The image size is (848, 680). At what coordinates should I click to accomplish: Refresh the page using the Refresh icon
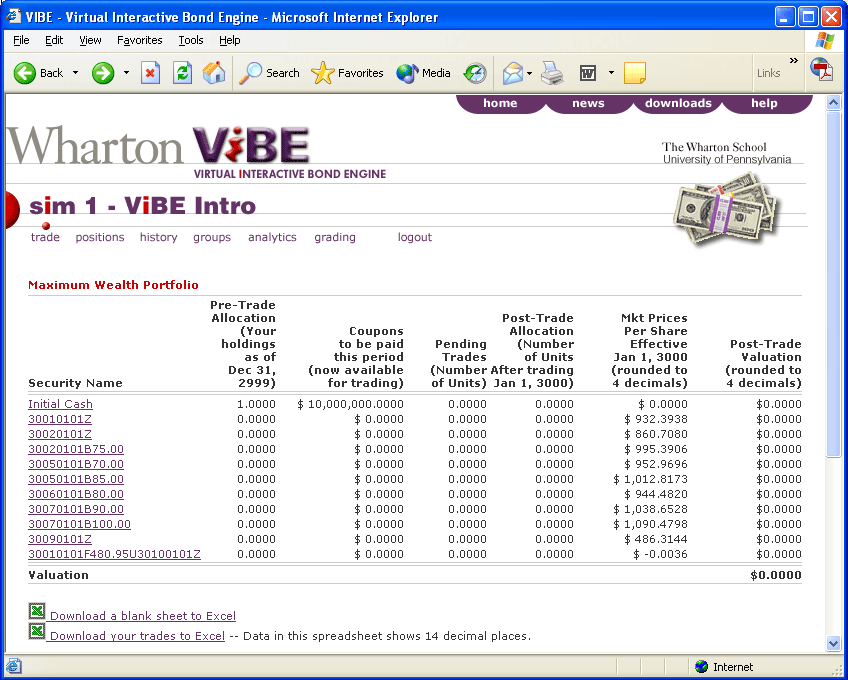[182, 73]
